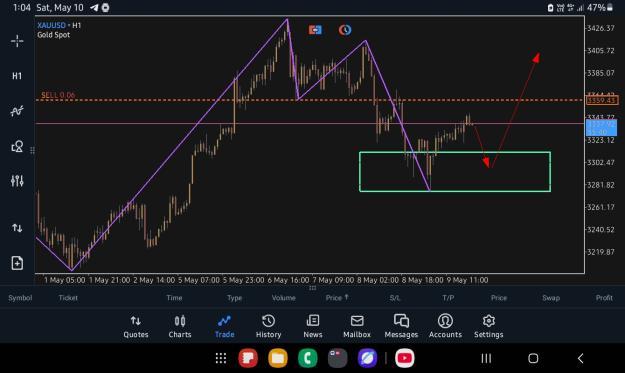Open the indicators list icon
Image resolution: width=625 pixels, height=373 pixels.
[x=17, y=111]
